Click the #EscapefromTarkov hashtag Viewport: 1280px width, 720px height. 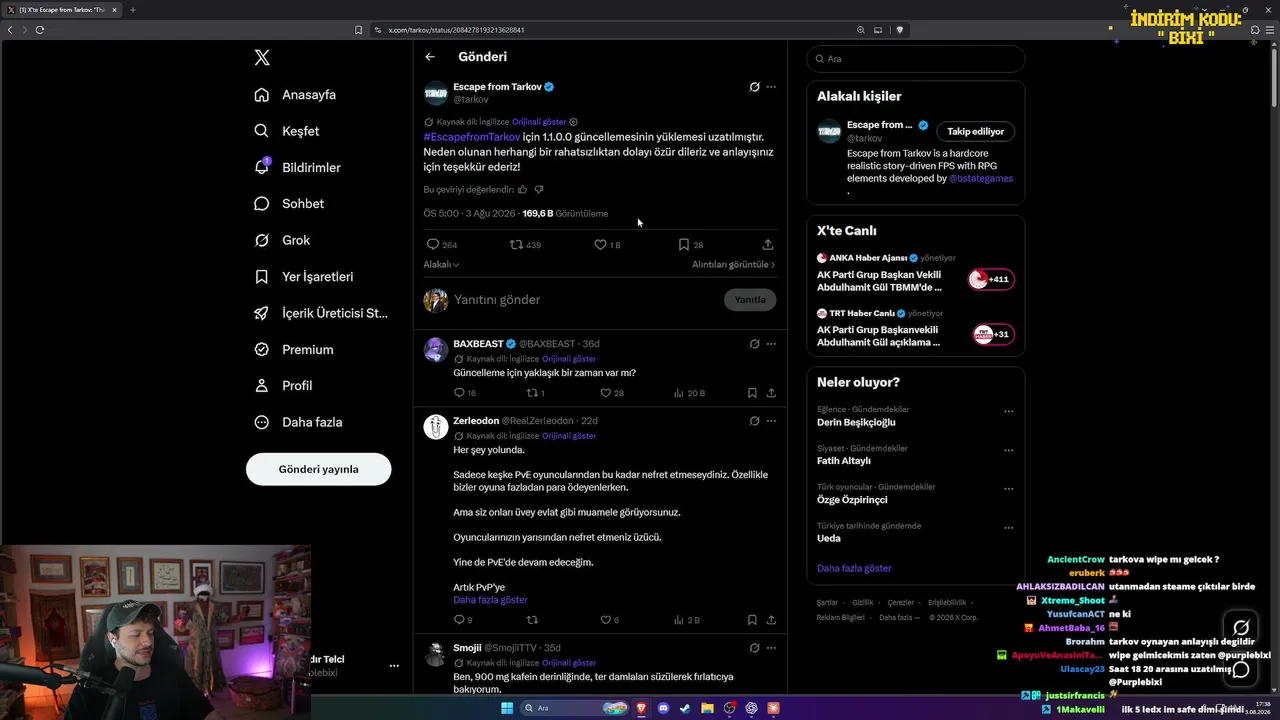(472, 136)
